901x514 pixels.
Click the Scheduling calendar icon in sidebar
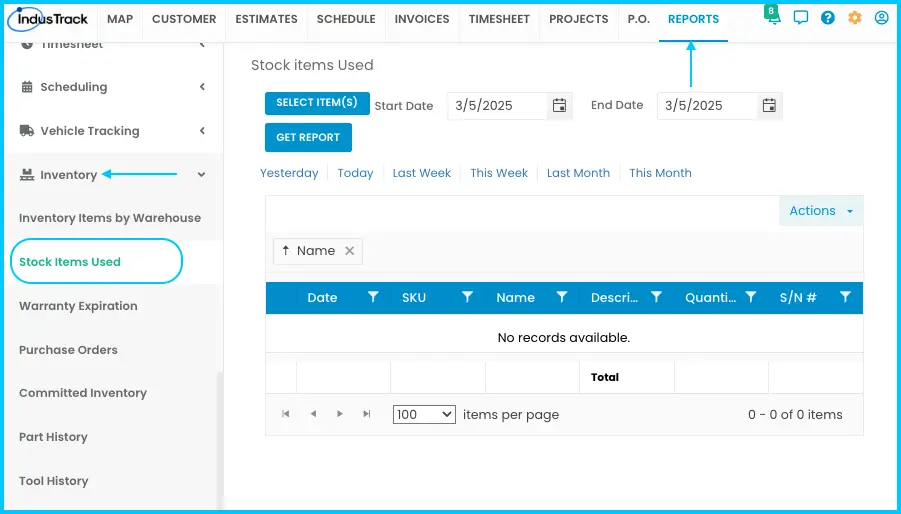point(27,87)
